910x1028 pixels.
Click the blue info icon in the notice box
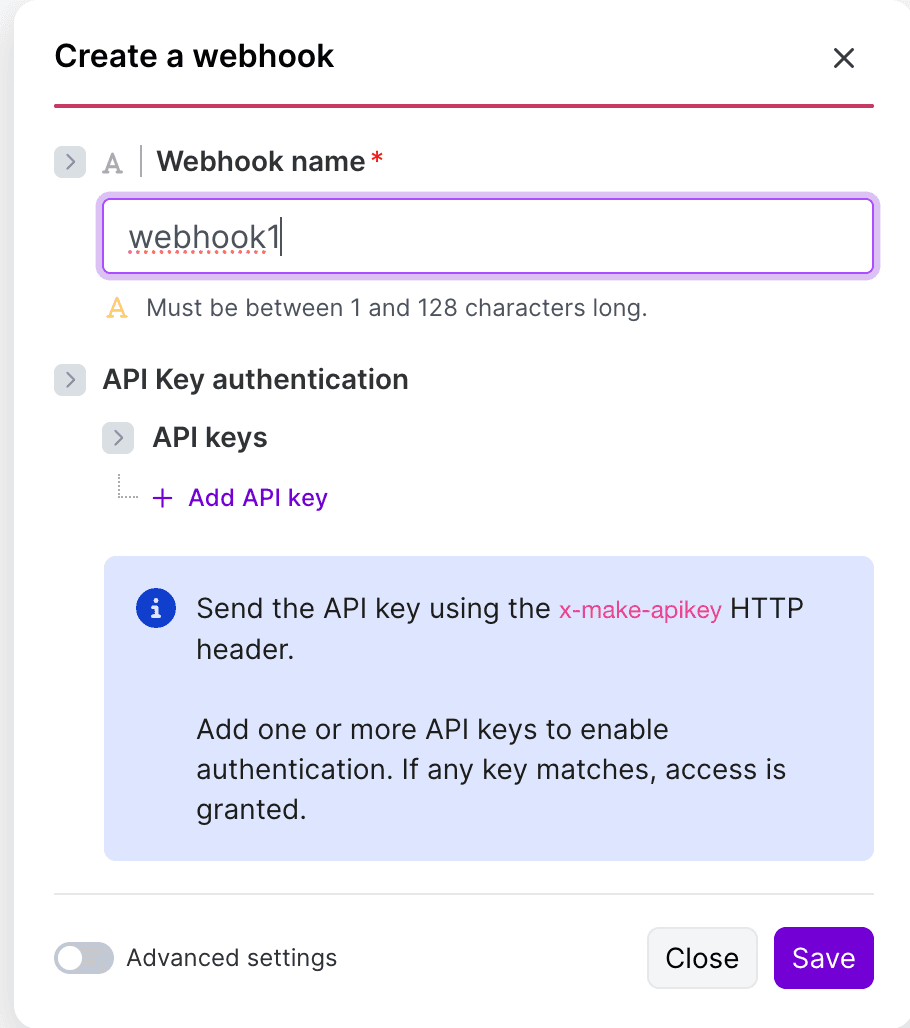click(156, 608)
